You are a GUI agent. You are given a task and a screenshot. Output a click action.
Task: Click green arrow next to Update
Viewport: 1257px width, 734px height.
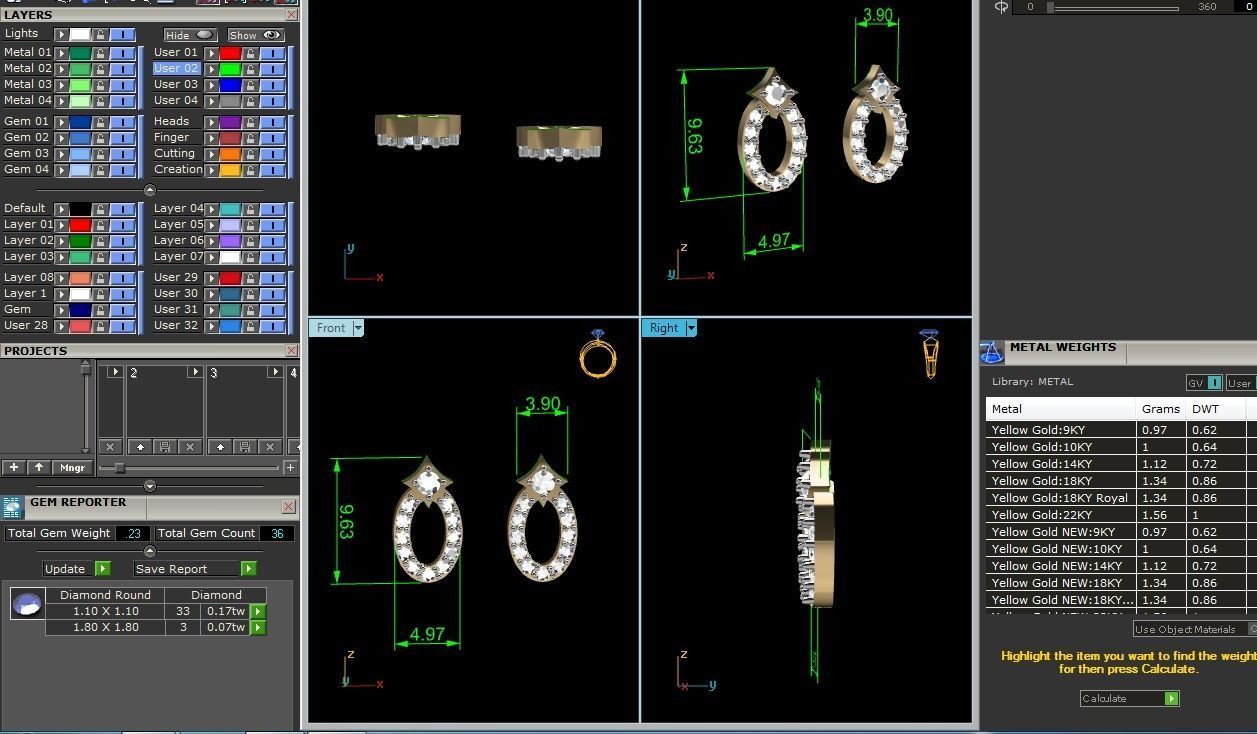coord(102,568)
